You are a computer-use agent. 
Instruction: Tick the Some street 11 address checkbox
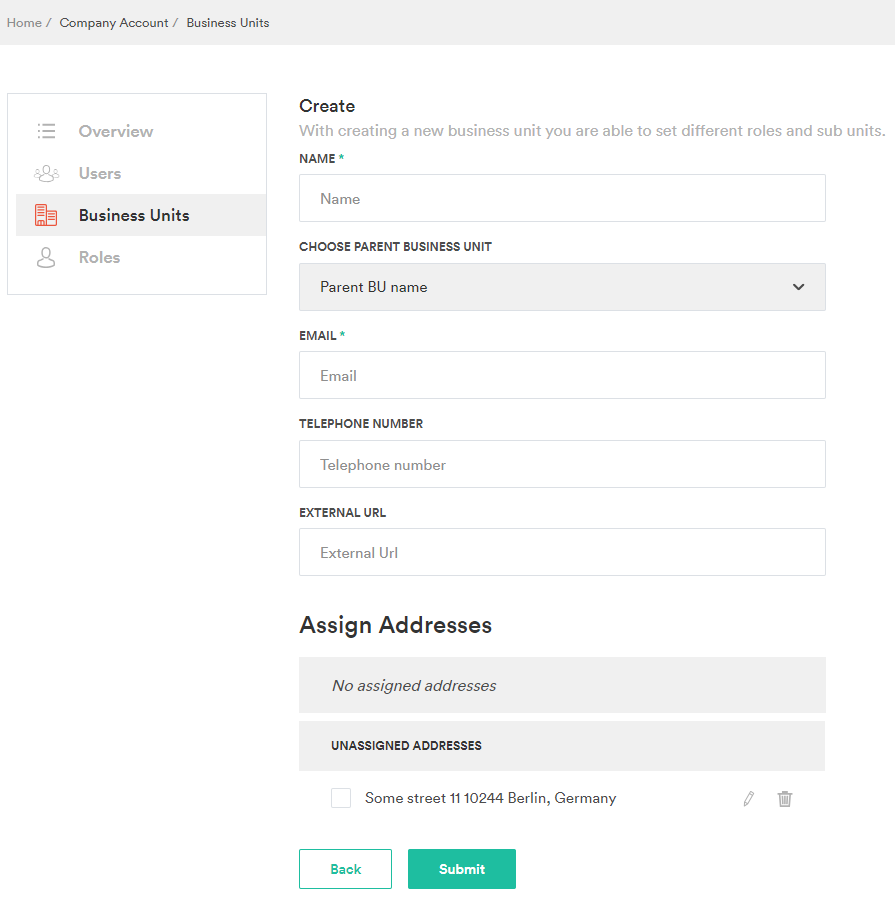tap(341, 798)
